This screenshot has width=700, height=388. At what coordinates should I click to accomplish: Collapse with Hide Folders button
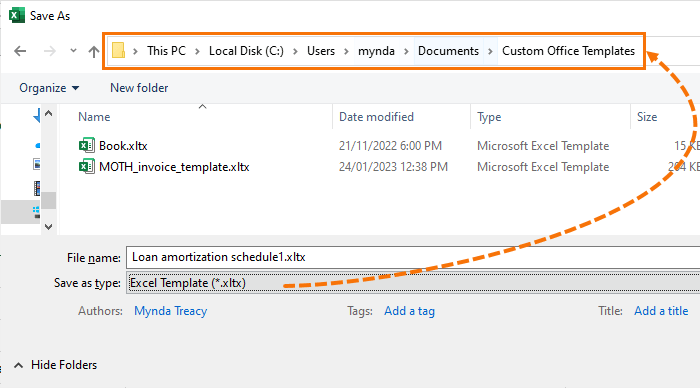(55, 365)
